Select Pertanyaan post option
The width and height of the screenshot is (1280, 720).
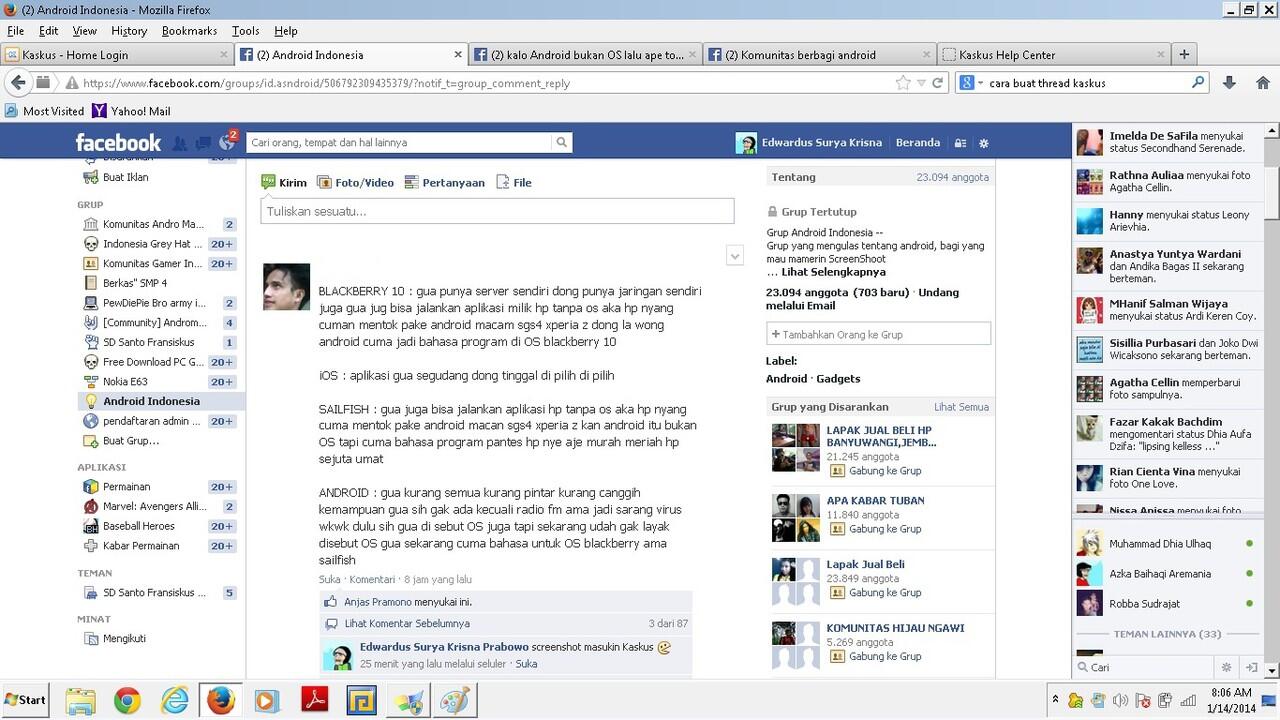[x=445, y=182]
